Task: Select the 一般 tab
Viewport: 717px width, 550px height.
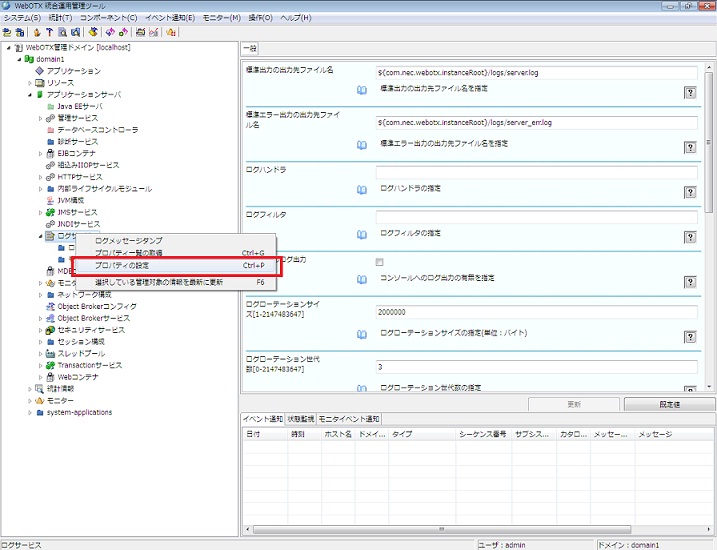Action: [250, 48]
